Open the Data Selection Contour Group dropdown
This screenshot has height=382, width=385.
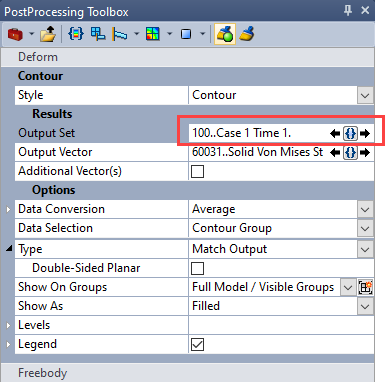[365, 229]
